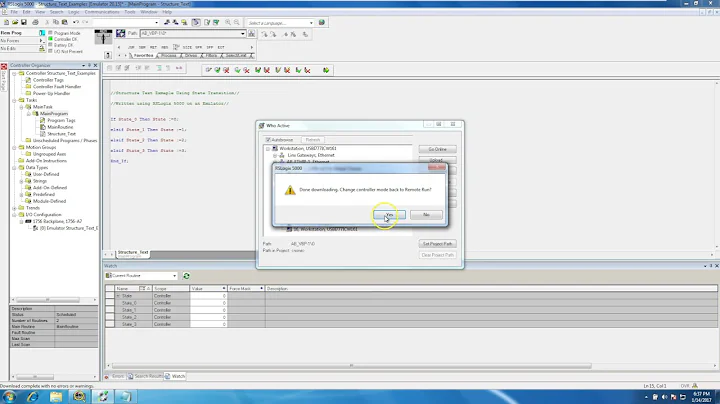Click the green arrow icon at editor toolbar end

(326, 70)
